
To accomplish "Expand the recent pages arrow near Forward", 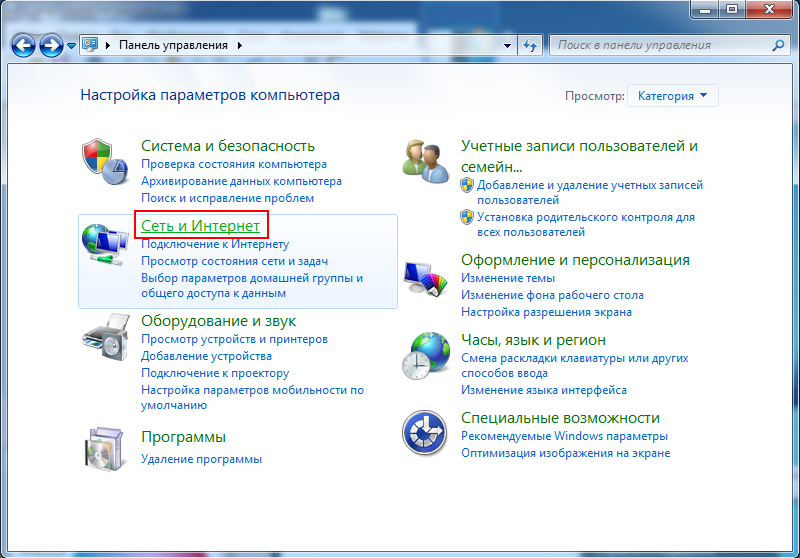I will coord(71,46).
